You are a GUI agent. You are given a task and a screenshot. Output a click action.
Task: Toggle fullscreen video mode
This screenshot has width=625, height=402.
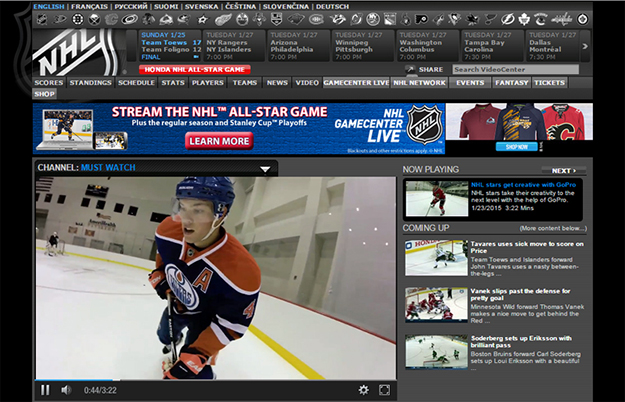(x=384, y=389)
